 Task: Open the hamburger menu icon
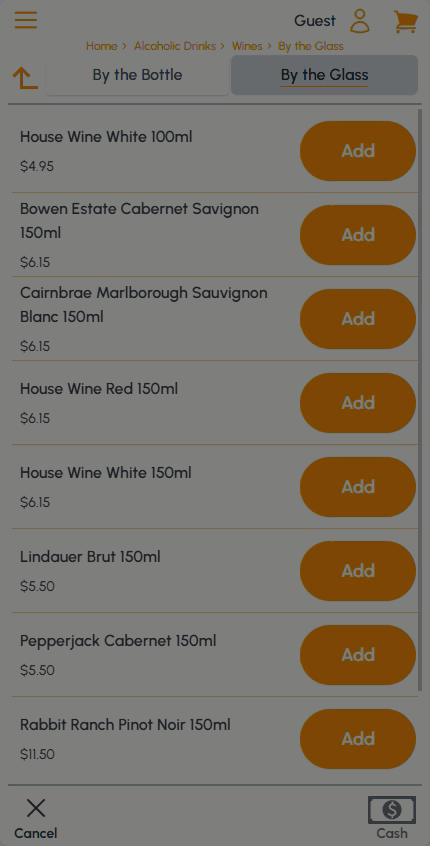tap(26, 21)
